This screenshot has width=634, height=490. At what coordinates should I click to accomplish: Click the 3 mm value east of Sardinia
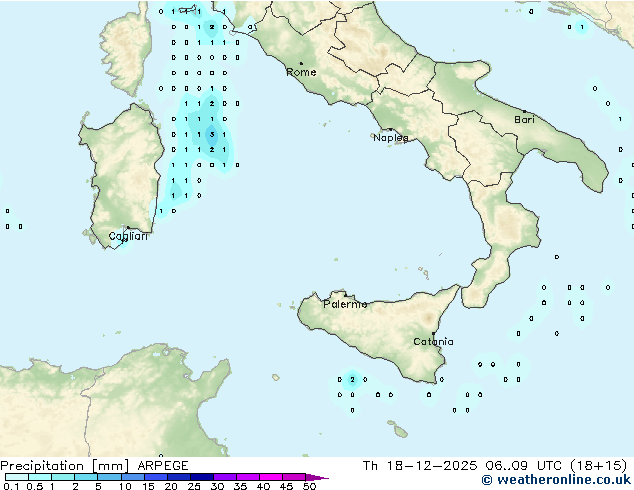point(212,135)
